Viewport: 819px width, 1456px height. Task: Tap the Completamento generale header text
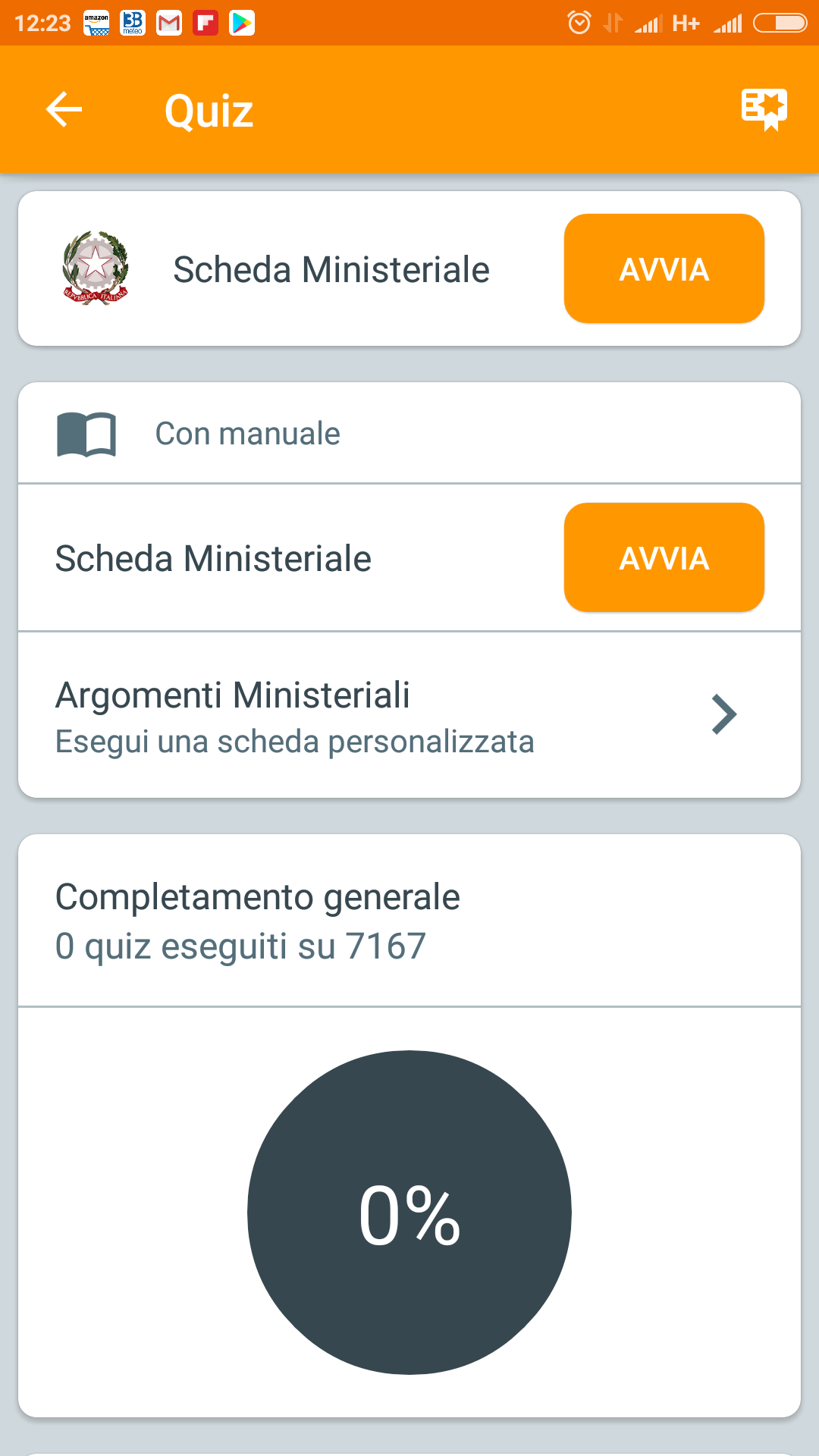click(258, 897)
